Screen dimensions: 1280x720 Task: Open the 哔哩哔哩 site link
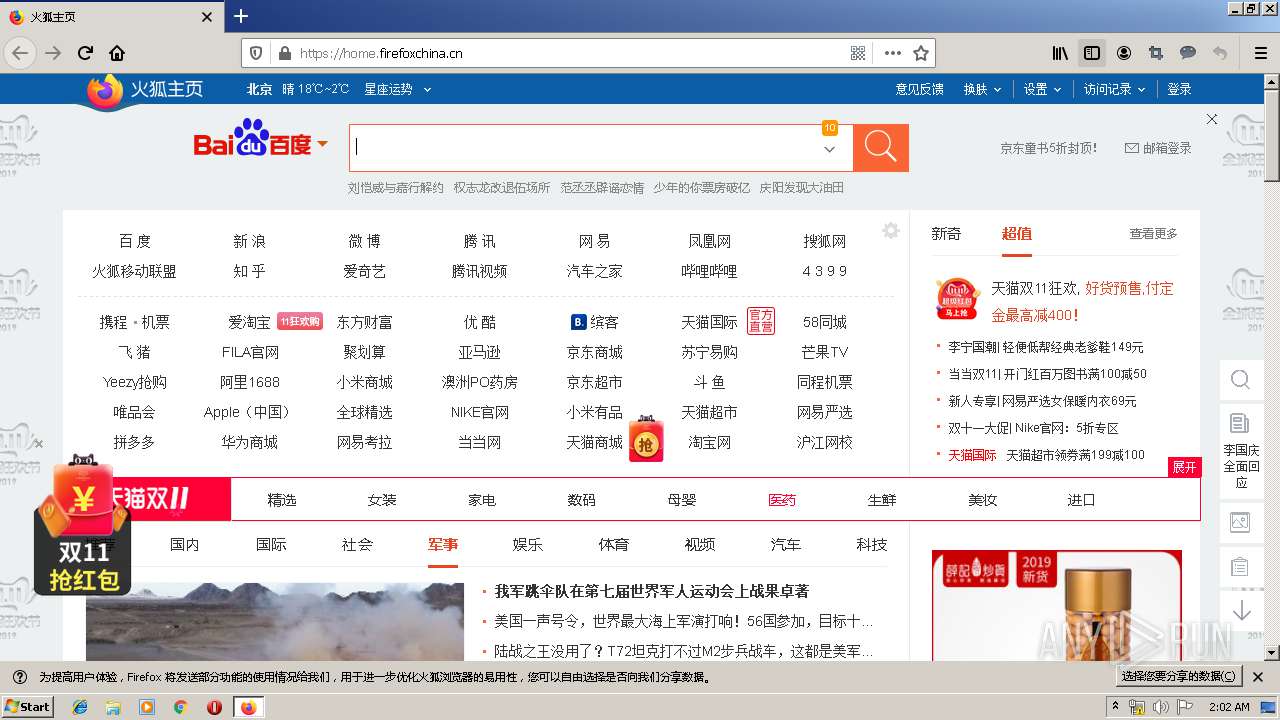click(x=710, y=271)
